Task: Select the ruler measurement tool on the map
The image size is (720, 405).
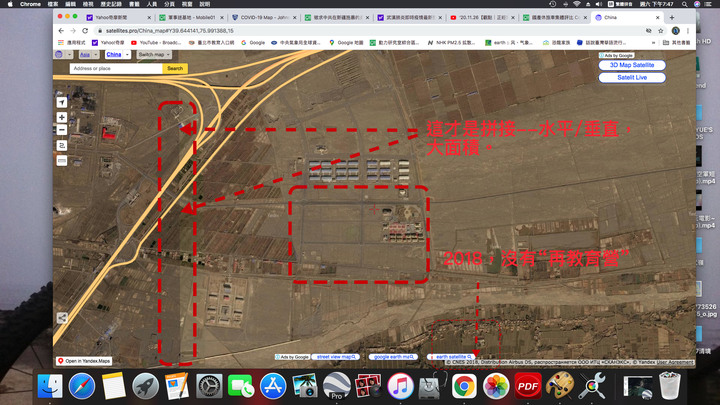Action: [x=62, y=161]
